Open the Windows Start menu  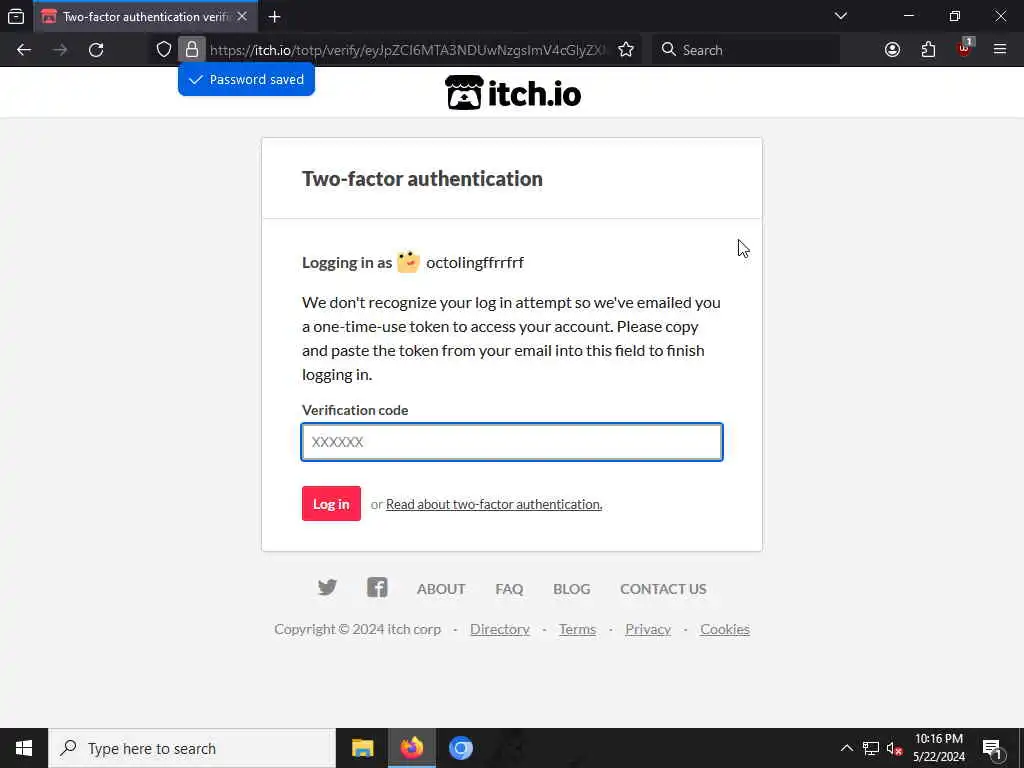(24, 748)
